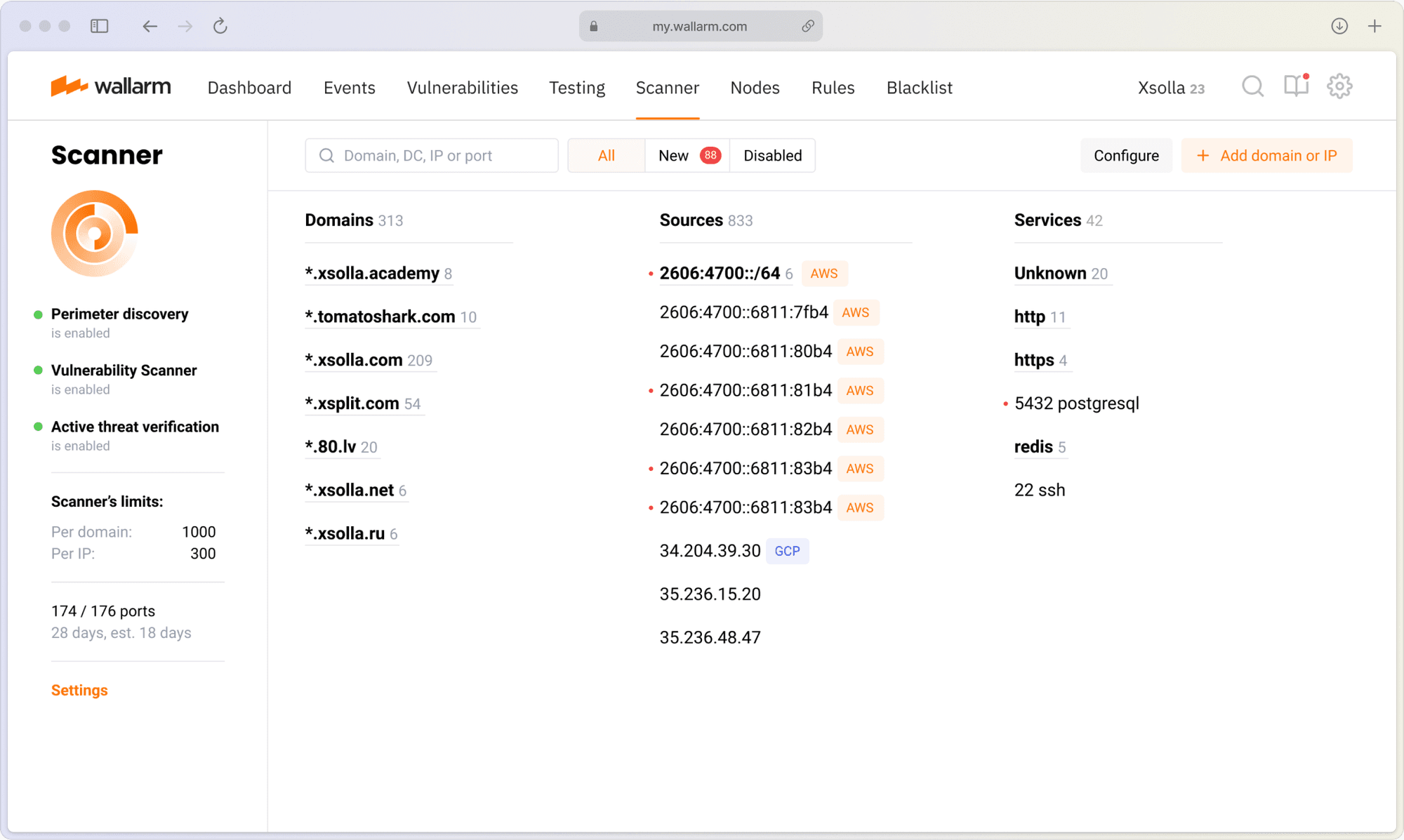The image size is (1404, 840).
Task: Click the Wallarm logo
Action: pyautogui.click(x=111, y=86)
